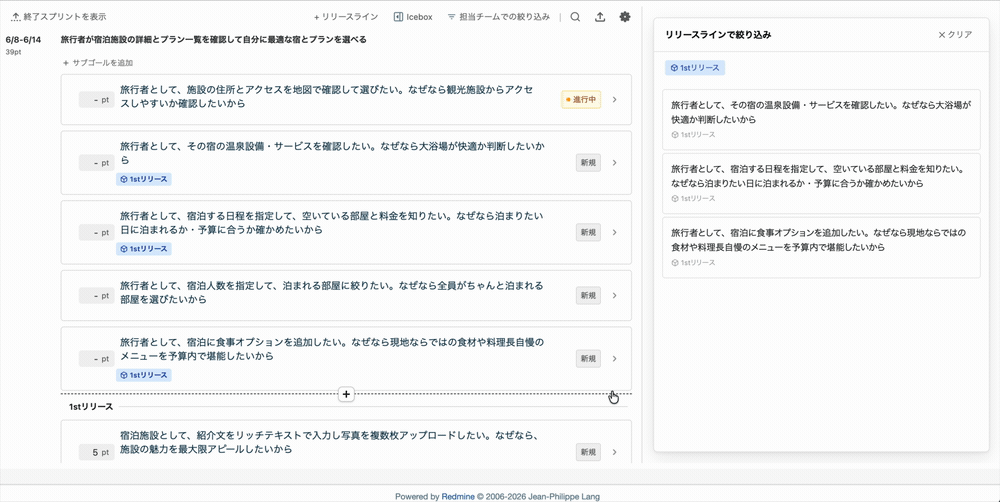Select side panel card about 温泉設備・サービス
1000x502 pixels.
[x=821, y=119]
